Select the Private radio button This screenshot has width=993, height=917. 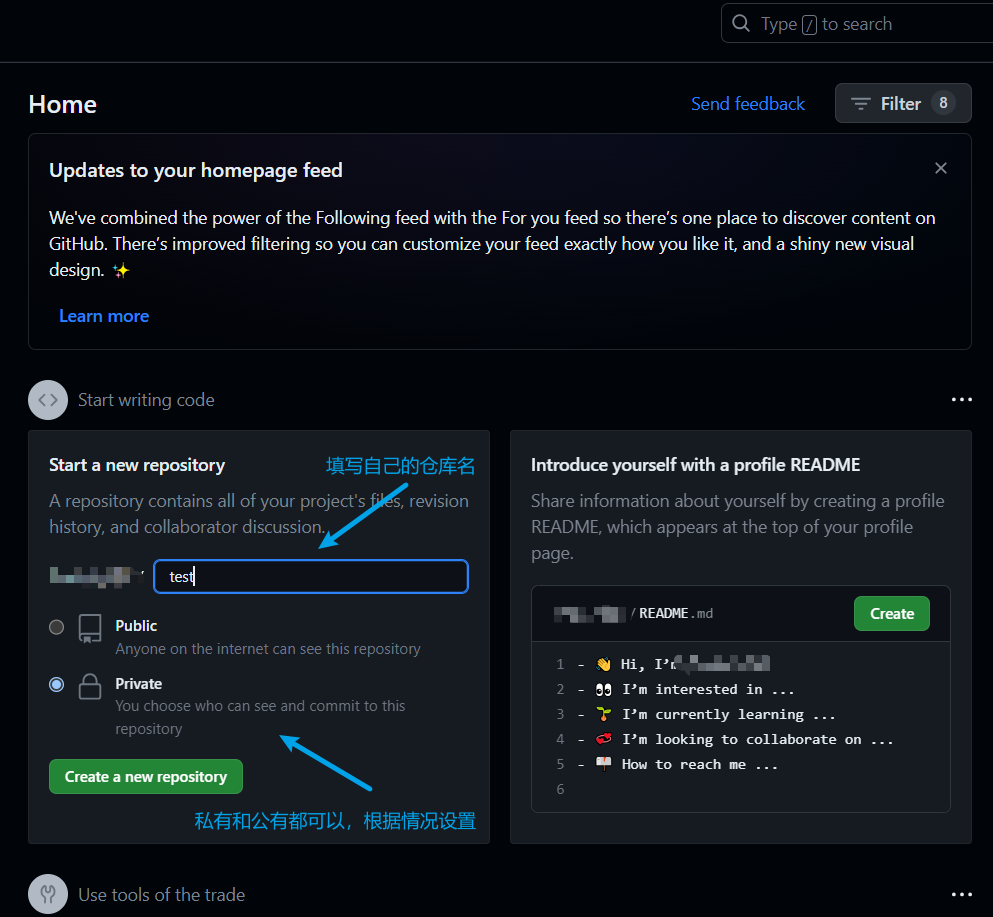click(x=56, y=685)
